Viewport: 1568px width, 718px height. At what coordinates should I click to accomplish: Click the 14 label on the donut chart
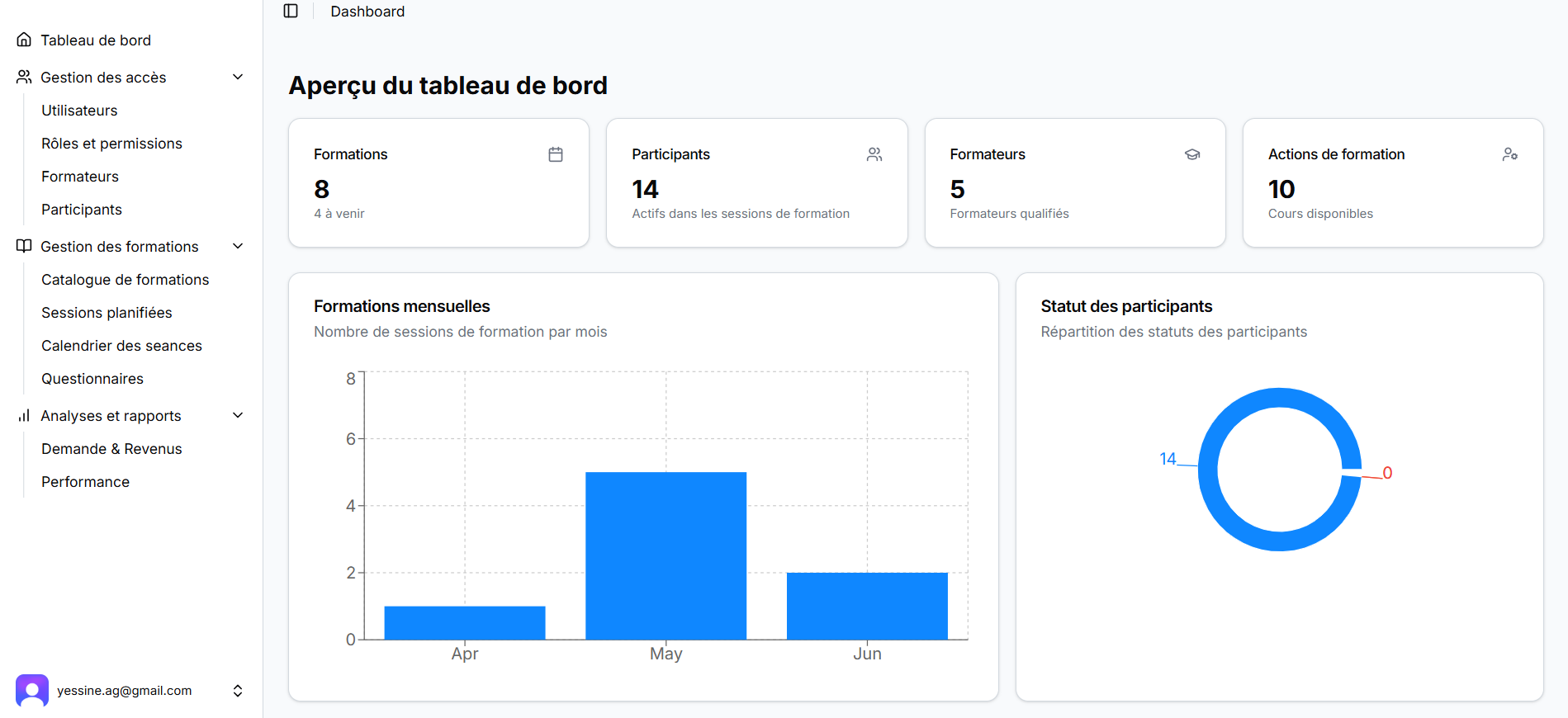tap(1168, 459)
